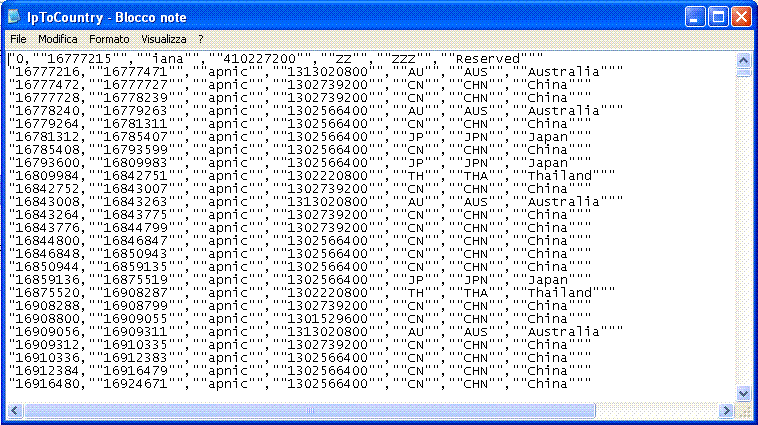The width and height of the screenshot is (758, 425).
Task: Click the value 16781311
Action: (136, 124)
